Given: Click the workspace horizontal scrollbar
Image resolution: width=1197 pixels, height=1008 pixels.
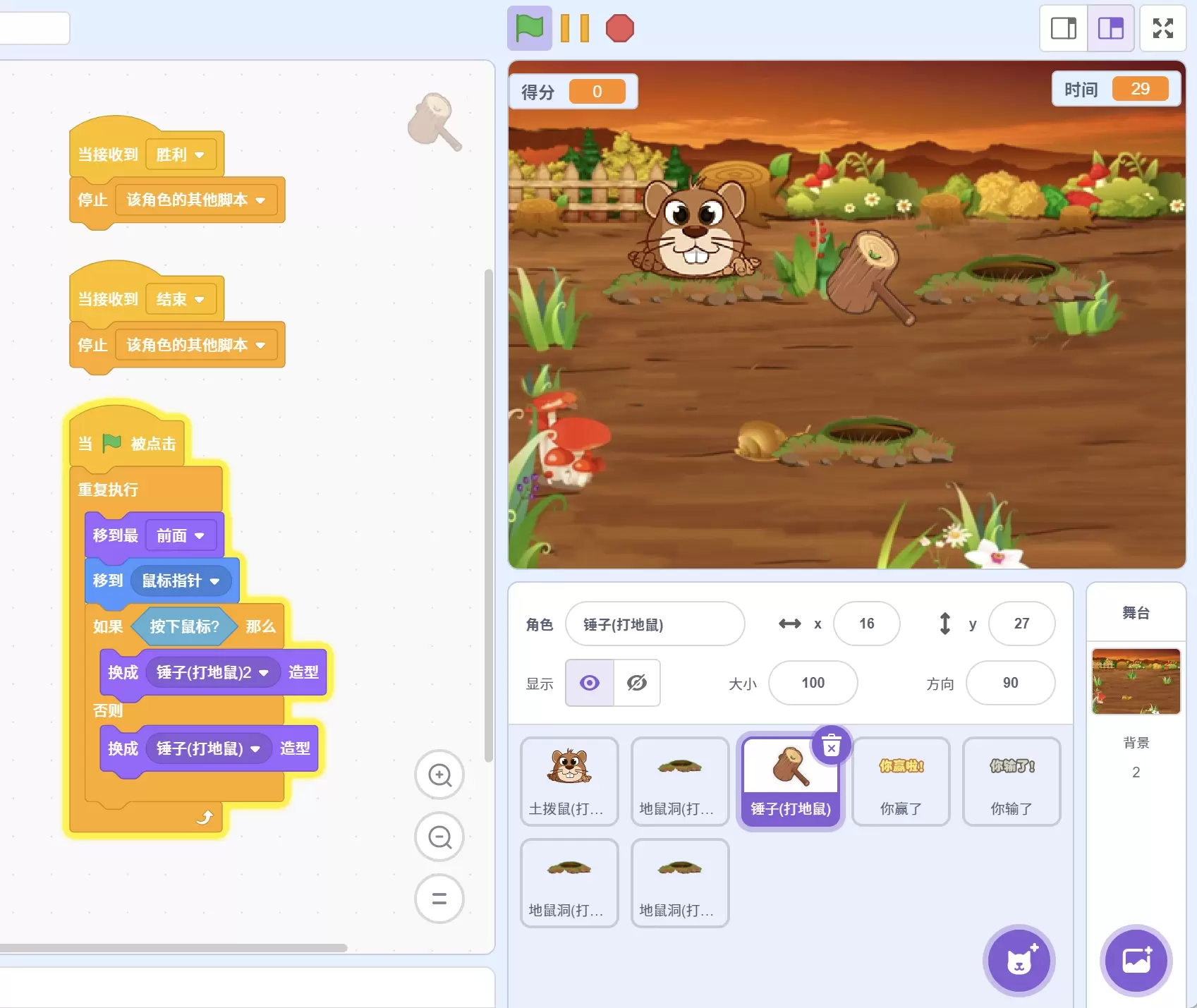Looking at the screenshot, I should click(174, 947).
